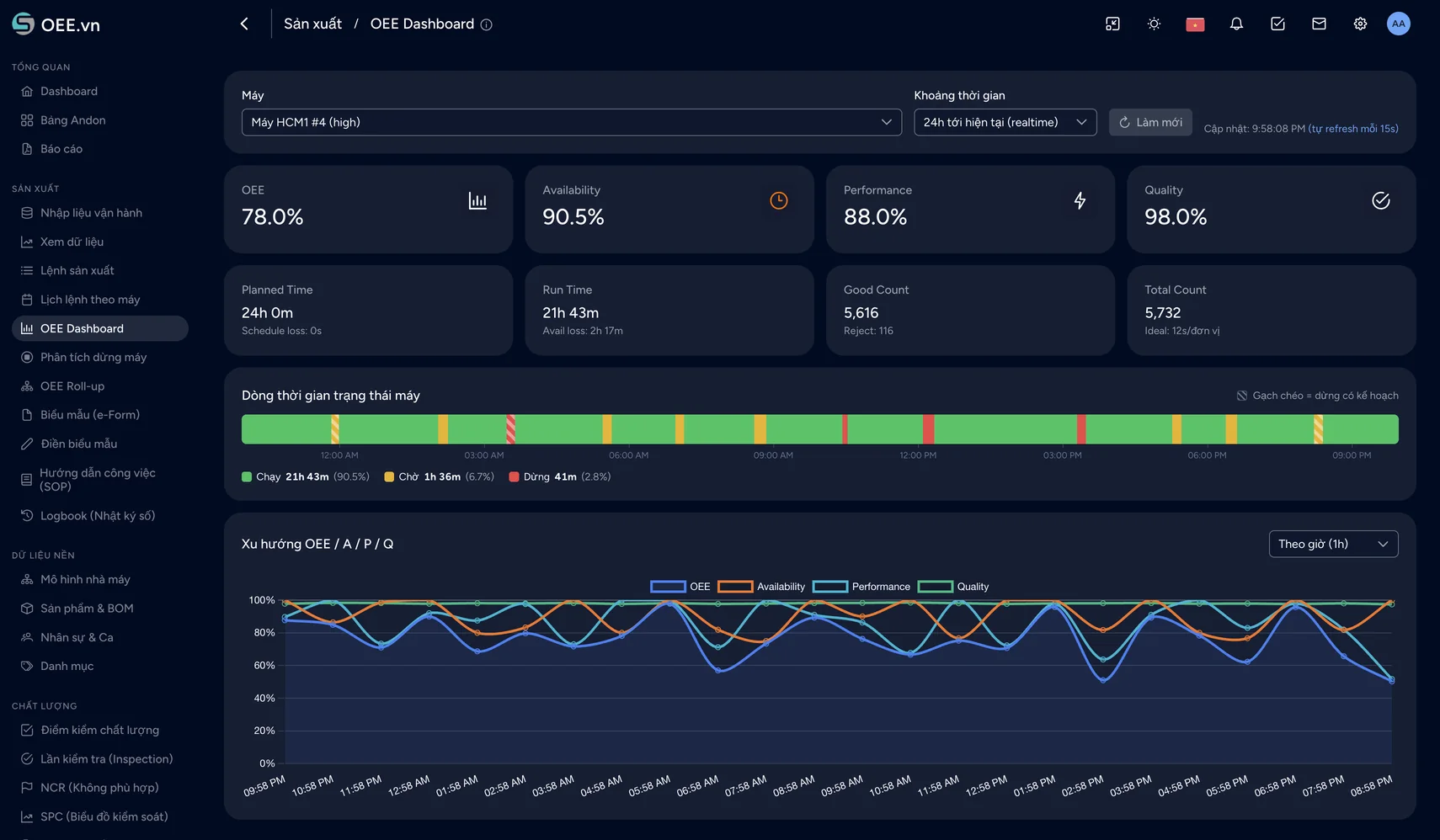Open the Theo giờ (1h) dropdown

[x=1334, y=544]
